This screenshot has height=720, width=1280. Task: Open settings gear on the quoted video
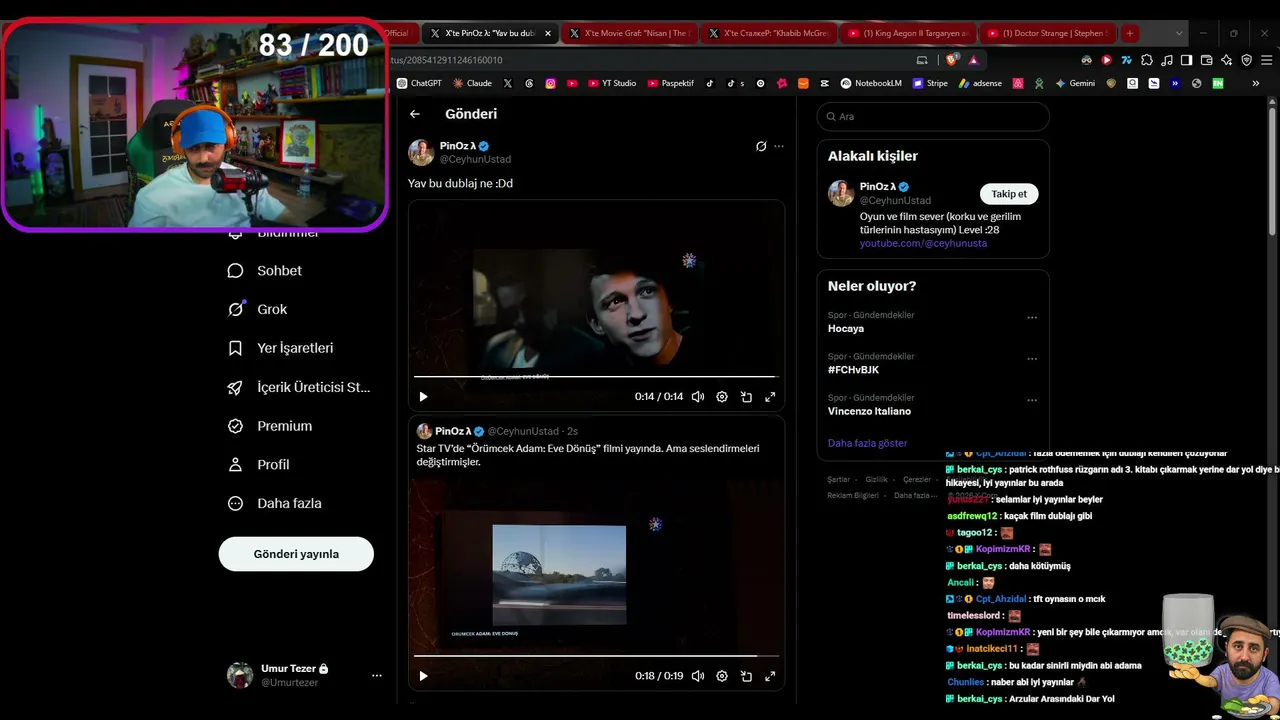click(x=722, y=676)
